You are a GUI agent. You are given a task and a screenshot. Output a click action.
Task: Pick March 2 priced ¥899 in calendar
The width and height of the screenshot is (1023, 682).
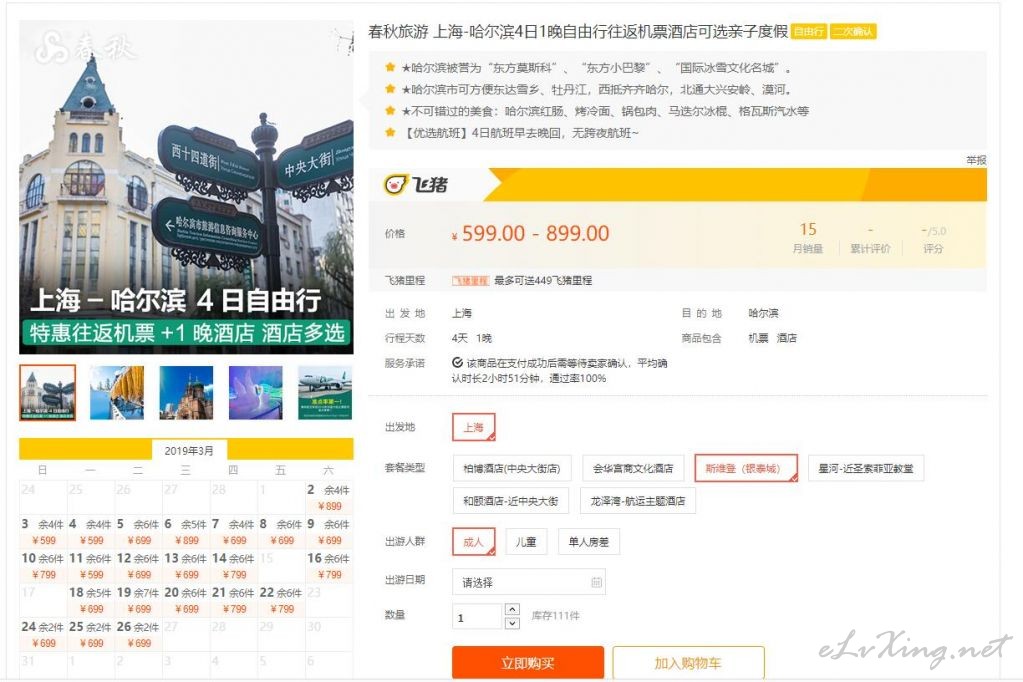pos(329,497)
